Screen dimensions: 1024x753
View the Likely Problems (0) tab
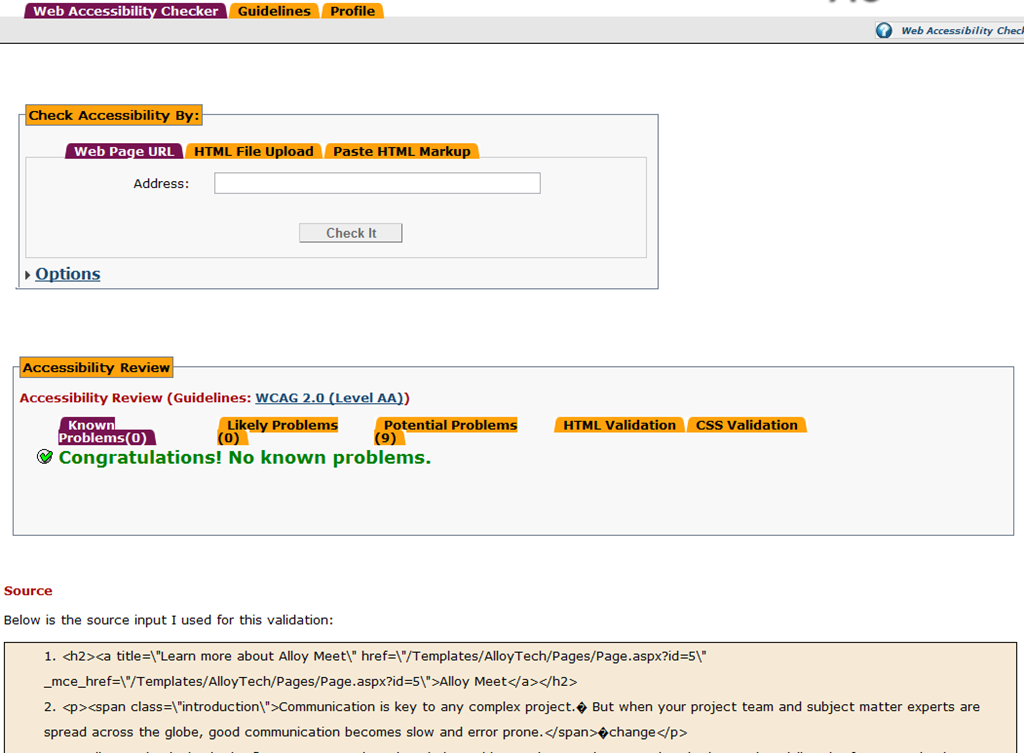(280, 426)
